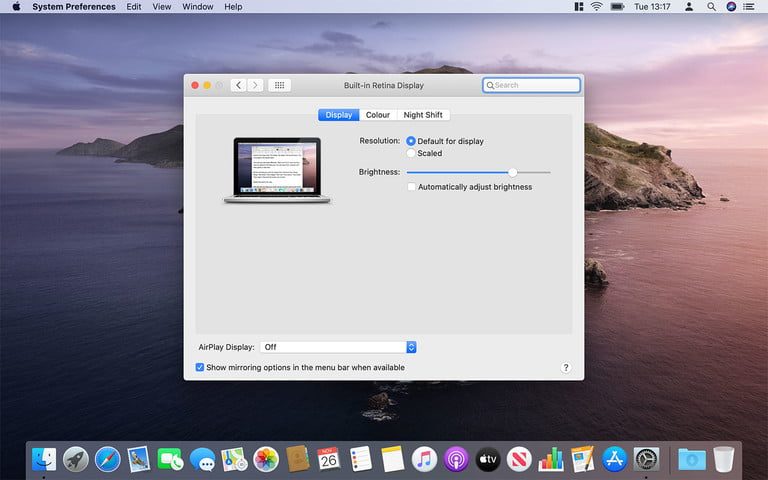
Task: Click the battery status icon
Action: pos(617,6)
